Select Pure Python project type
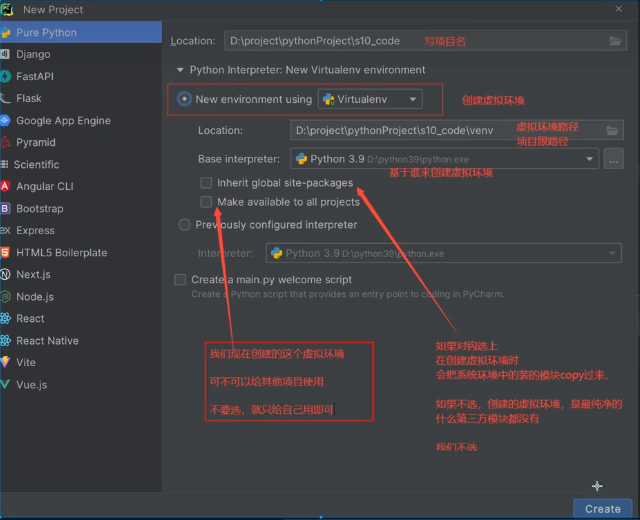The image size is (640, 520). [x=81, y=32]
